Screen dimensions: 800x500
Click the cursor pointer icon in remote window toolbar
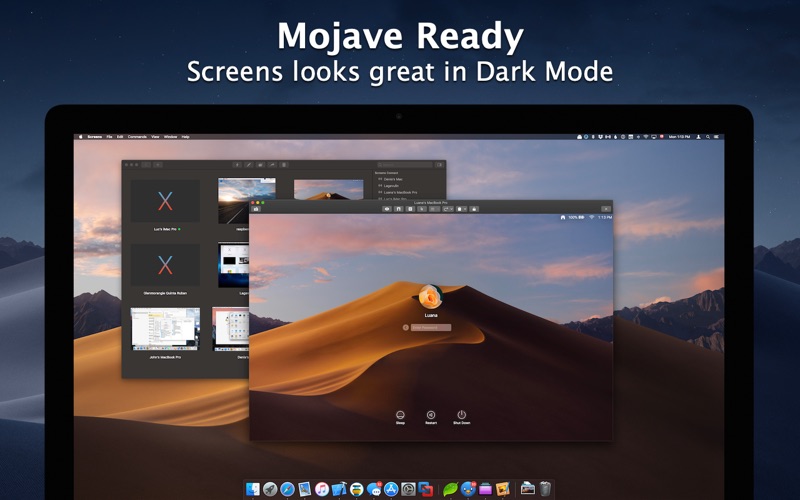[x=422, y=209]
